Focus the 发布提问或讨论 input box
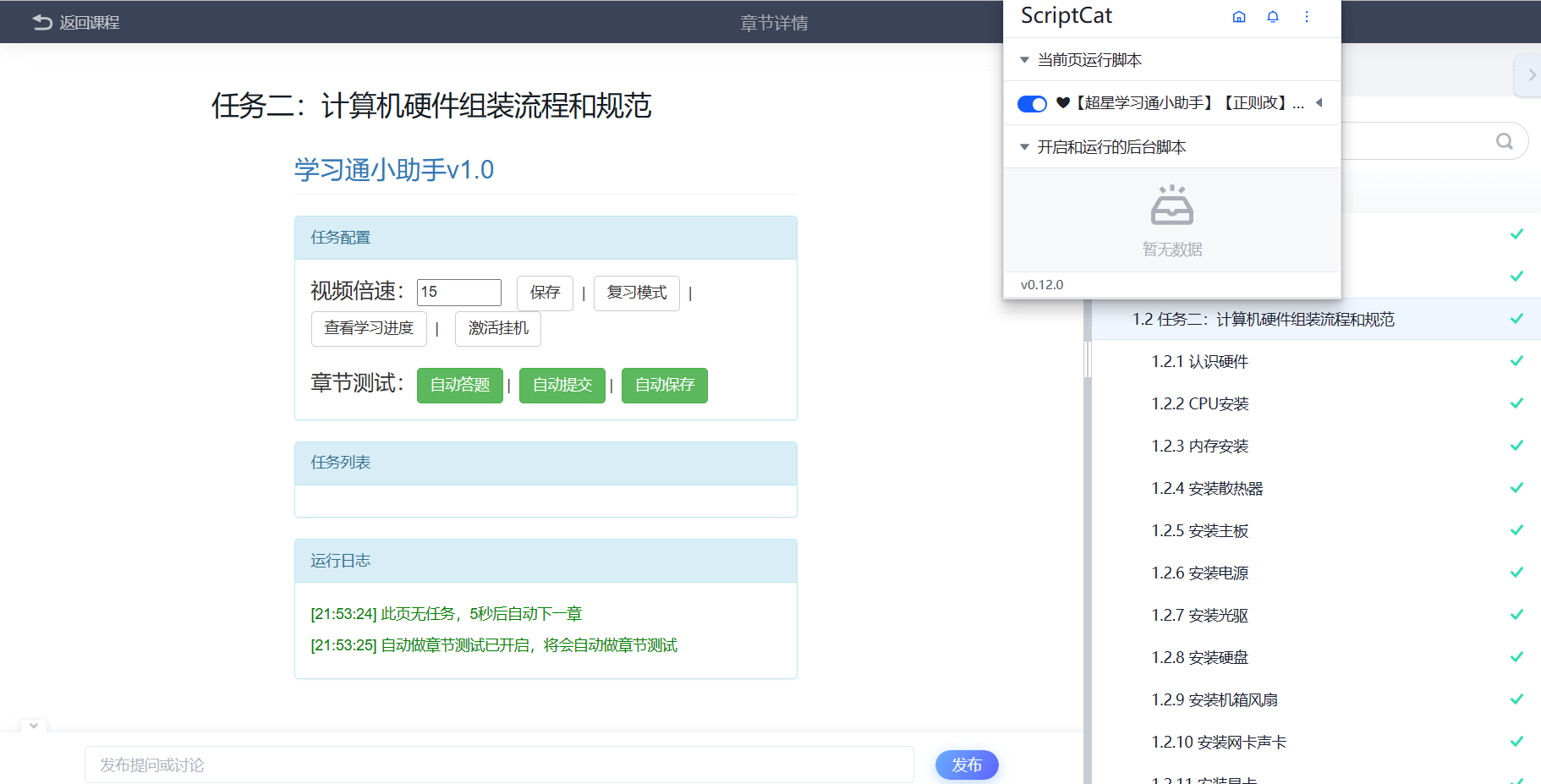This screenshot has height=784, width=1541. tap(499, 765)
